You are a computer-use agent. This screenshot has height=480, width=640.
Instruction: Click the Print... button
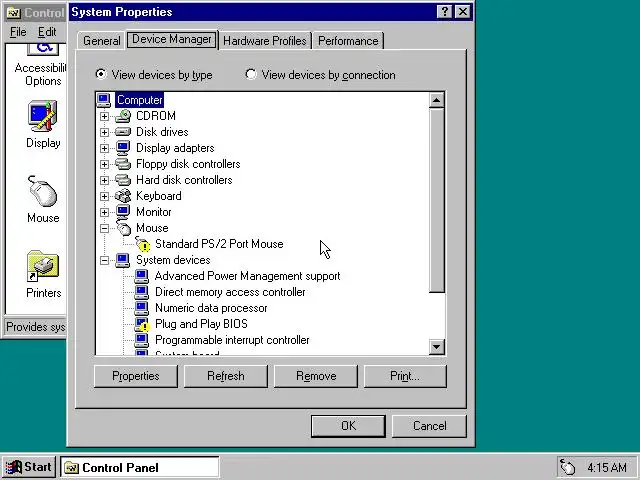(x=405, y=376)
